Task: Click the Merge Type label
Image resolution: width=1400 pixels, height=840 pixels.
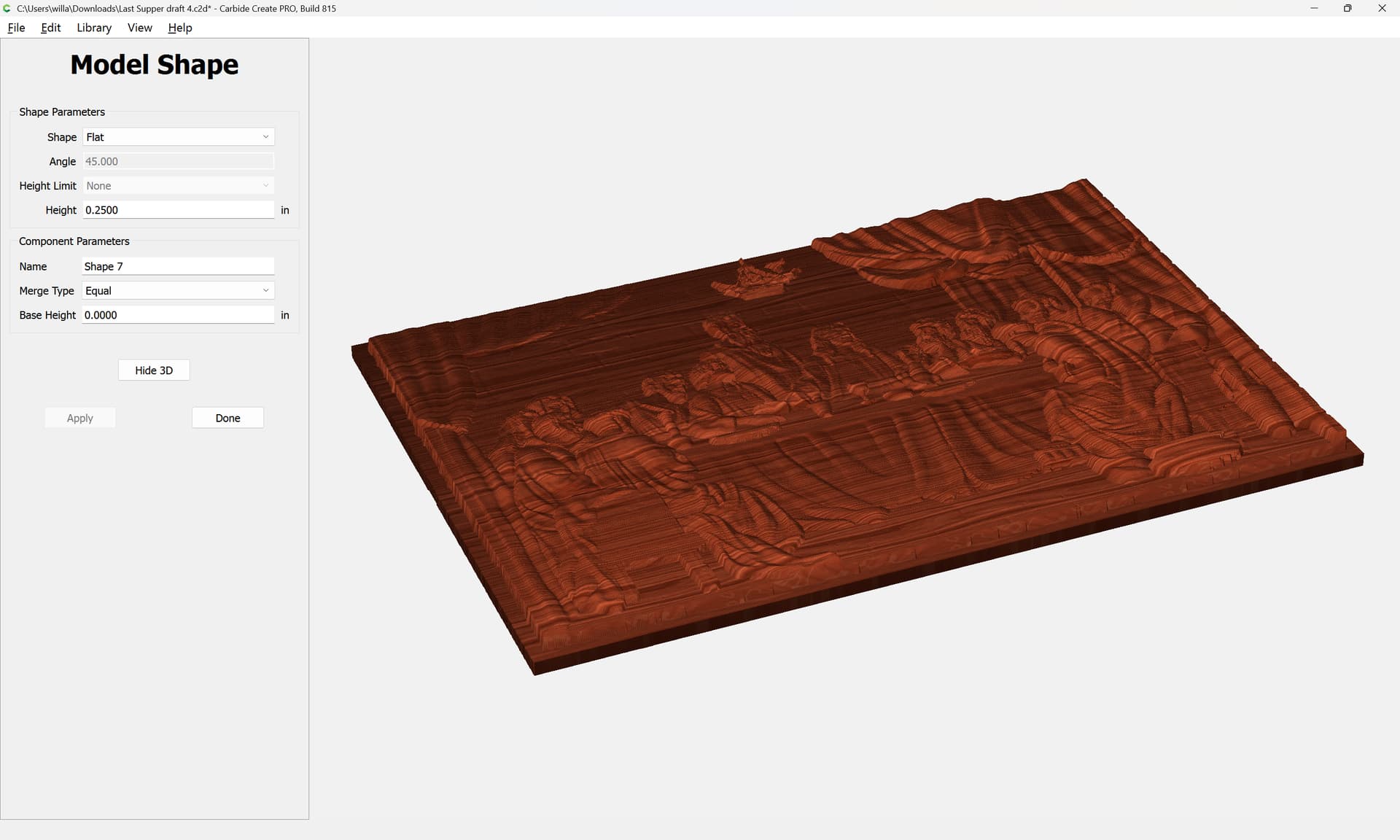Action: coord(47,291)
